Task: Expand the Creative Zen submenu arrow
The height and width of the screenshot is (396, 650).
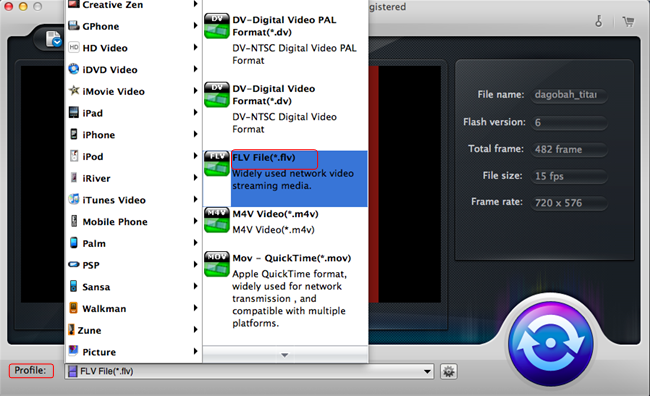Action: [195, 4]
